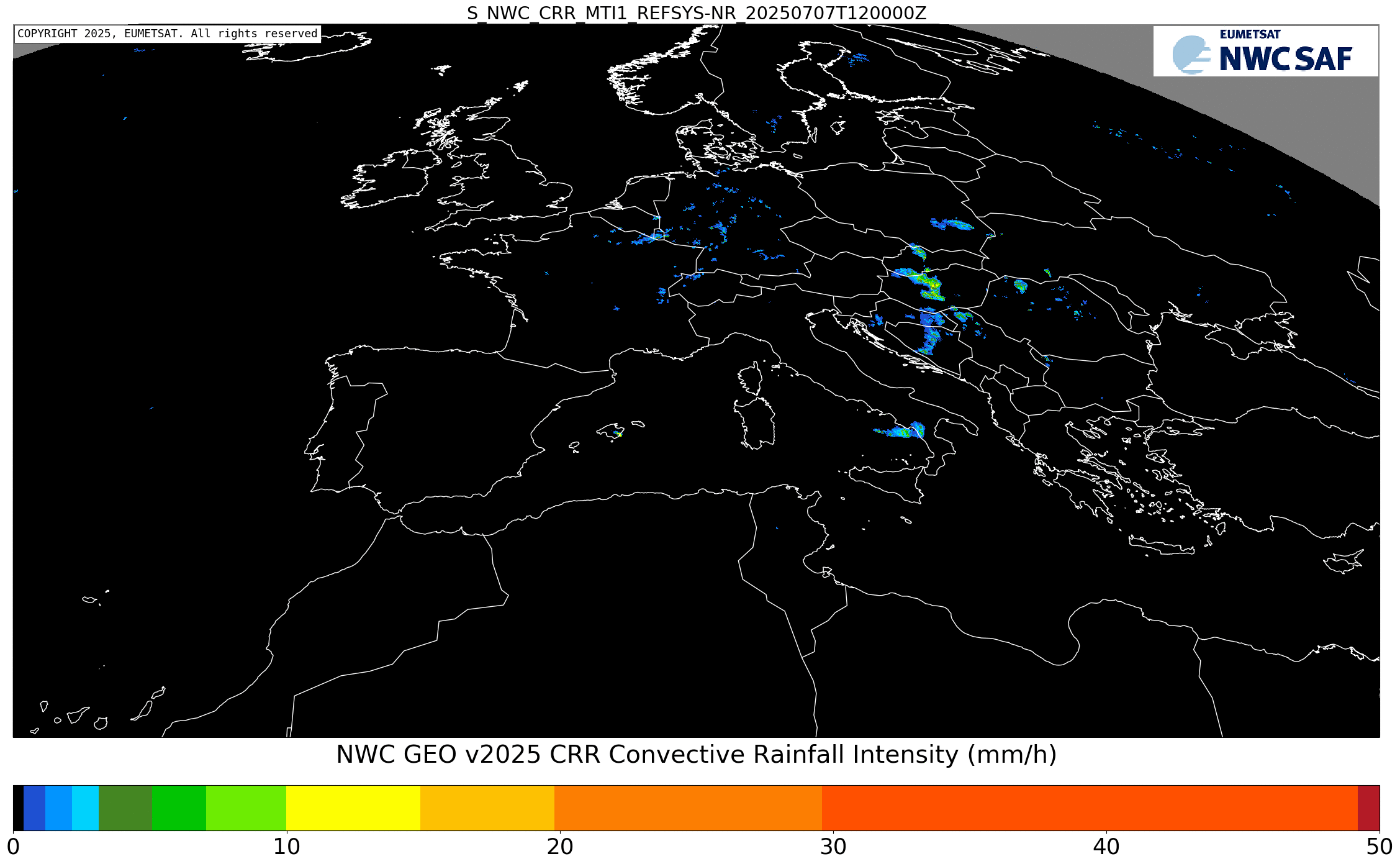Click the 10 tick label on colorbar
This screenshot has width=1400, height=864.
click(286, 847)
